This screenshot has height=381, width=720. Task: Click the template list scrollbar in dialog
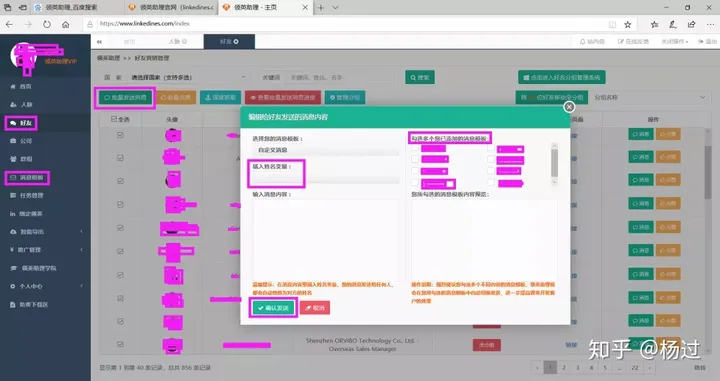554,163
